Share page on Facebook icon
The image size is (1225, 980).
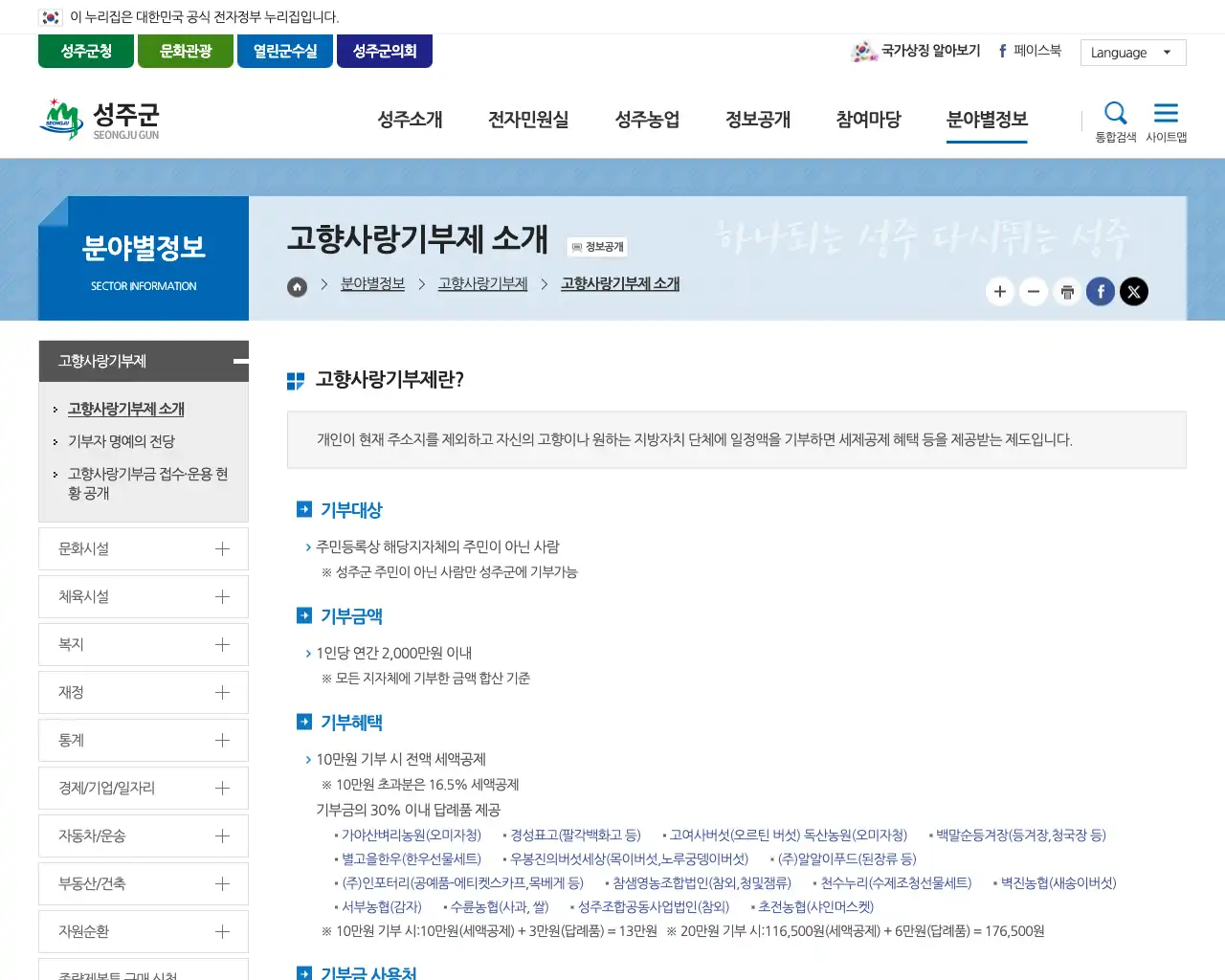coord(1101,292)
